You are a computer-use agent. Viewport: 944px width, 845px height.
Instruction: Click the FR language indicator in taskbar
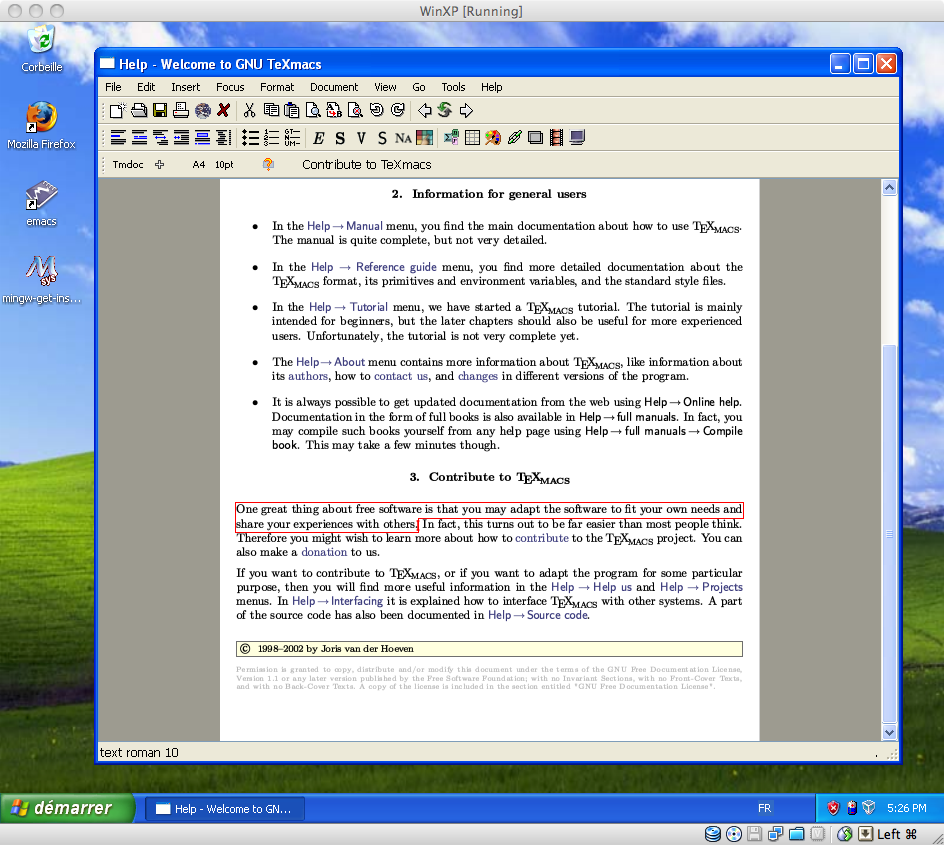pyautogui.click(x=765, y=808)
